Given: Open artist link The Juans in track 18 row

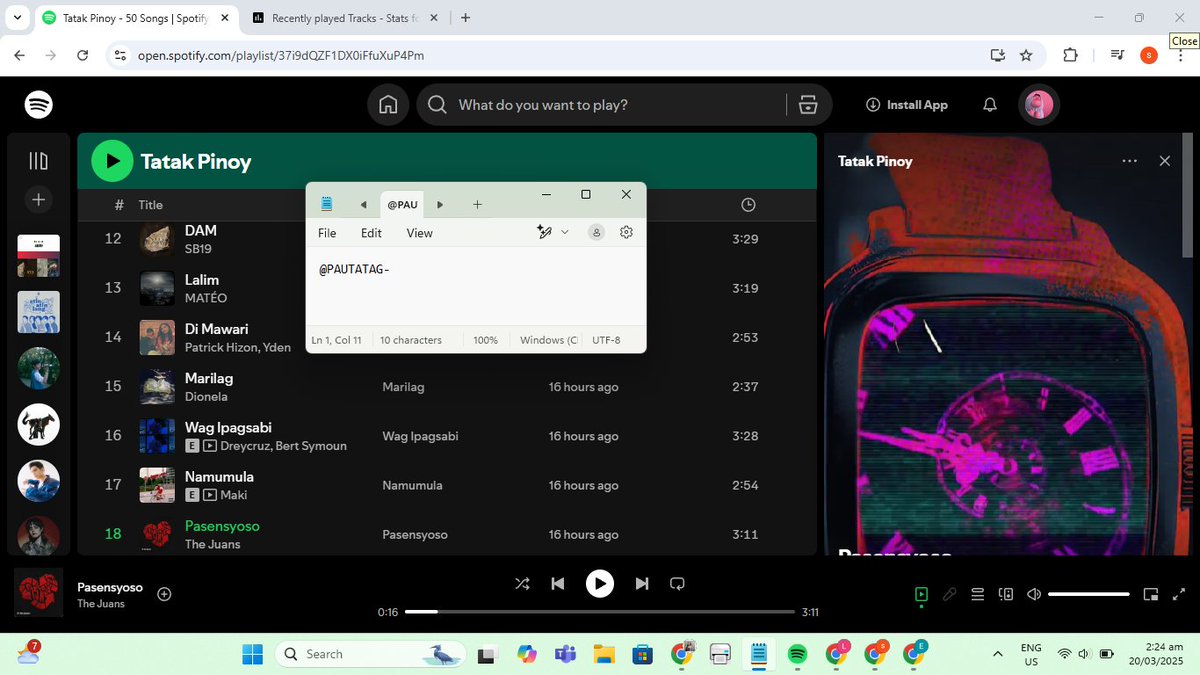Looking at the screenshot, I should 210,544.
